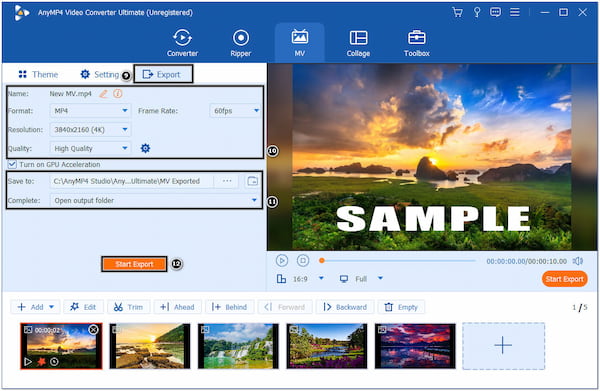Click the Backward button
Viewport: 600px width, 391px height.
(345, 307)
